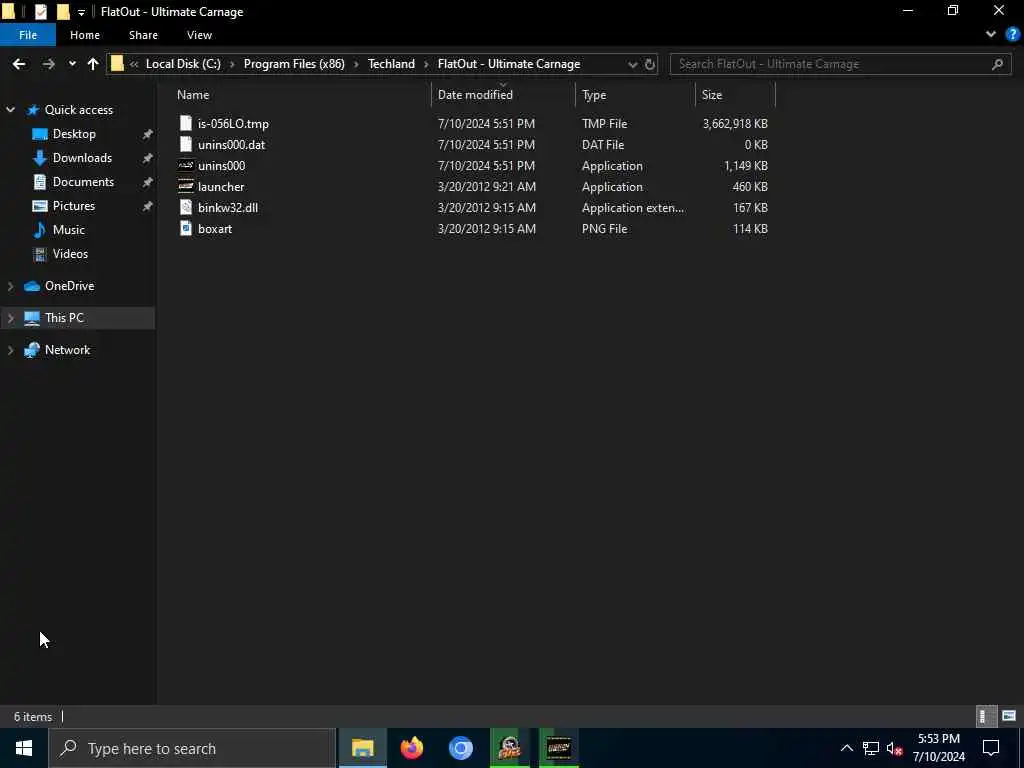Viewport: 1024px width, 768px height.
Task: Click the file name binkw32.dll
Action: pyautogui.click(x=228, y=208)
